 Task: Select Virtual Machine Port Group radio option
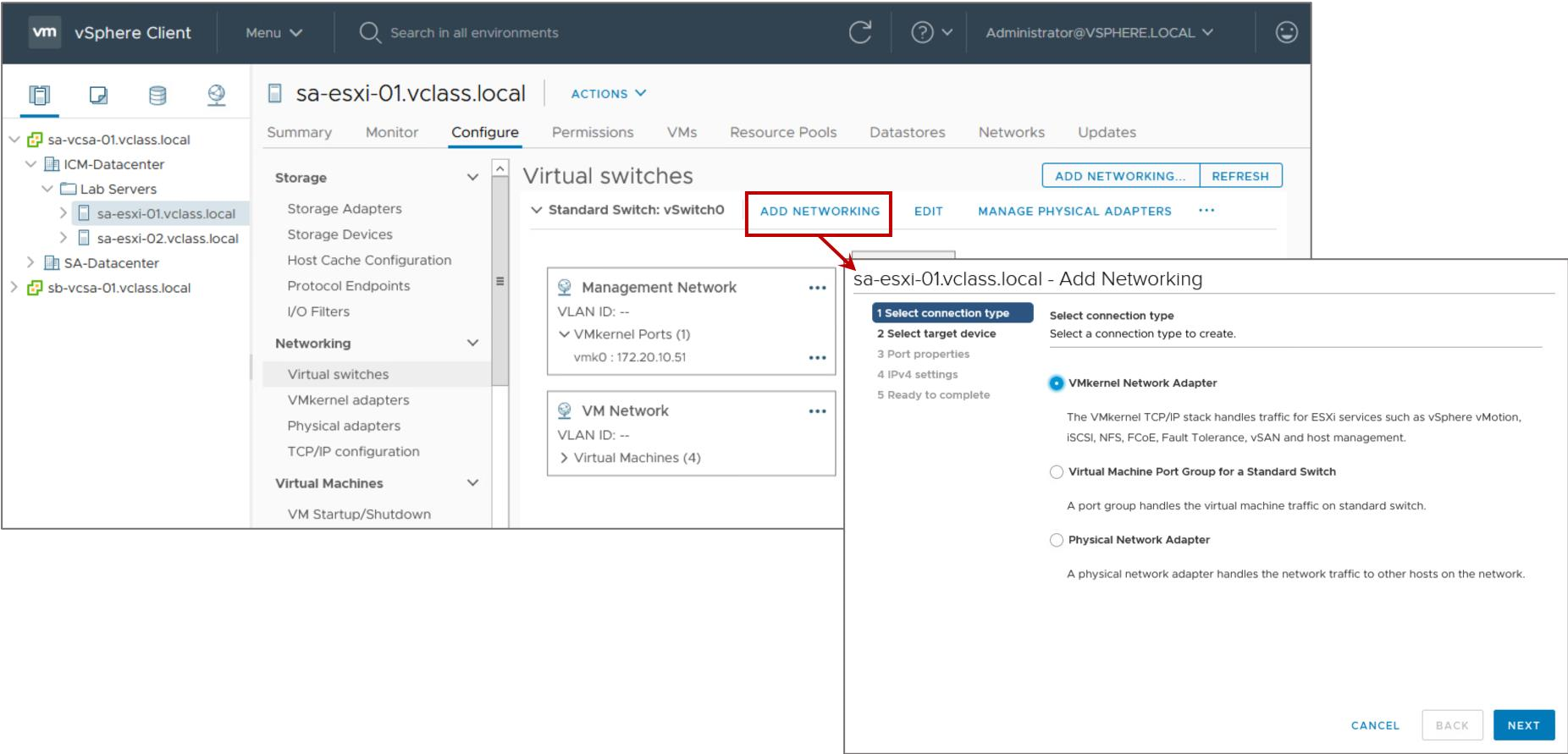[1056, 472]
